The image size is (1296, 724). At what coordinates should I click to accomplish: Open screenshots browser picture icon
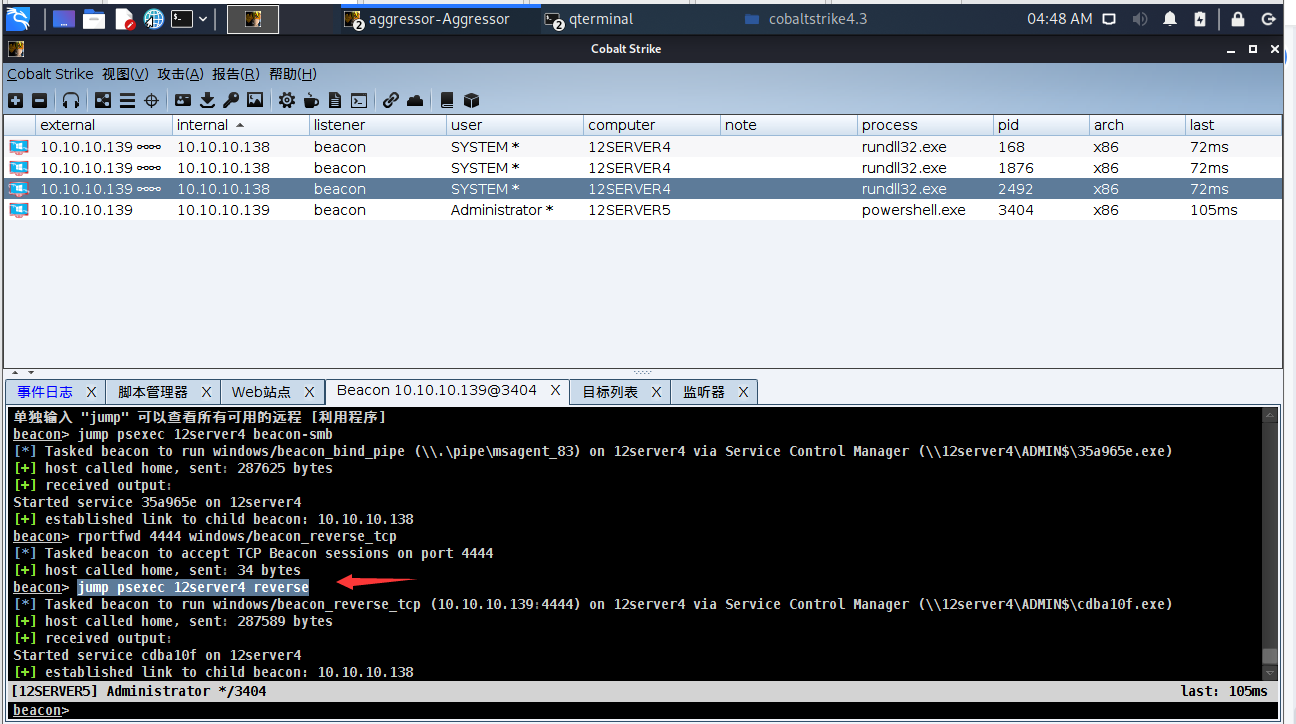point(255,100)
